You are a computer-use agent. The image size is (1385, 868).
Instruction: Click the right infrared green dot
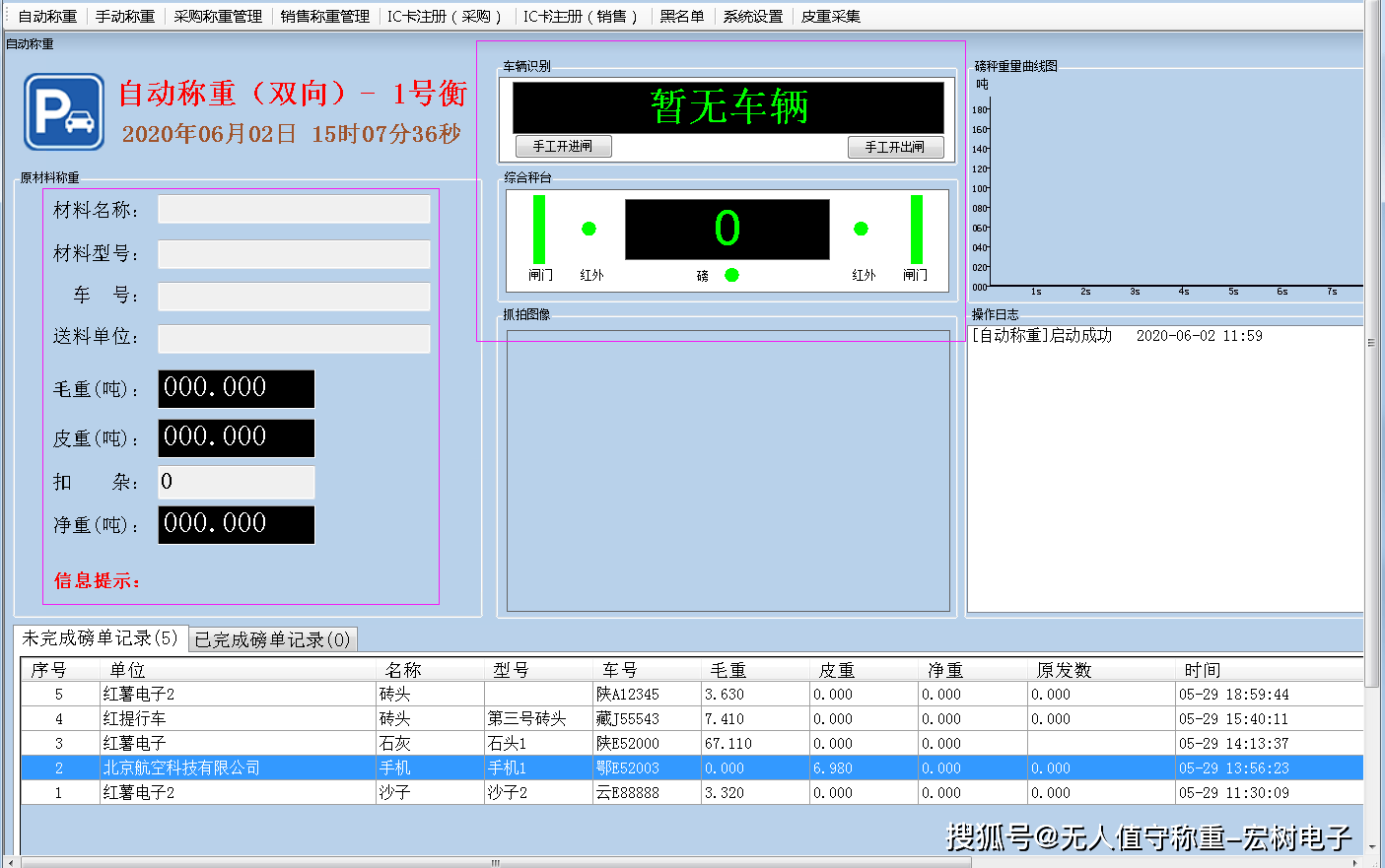(861, 229)
